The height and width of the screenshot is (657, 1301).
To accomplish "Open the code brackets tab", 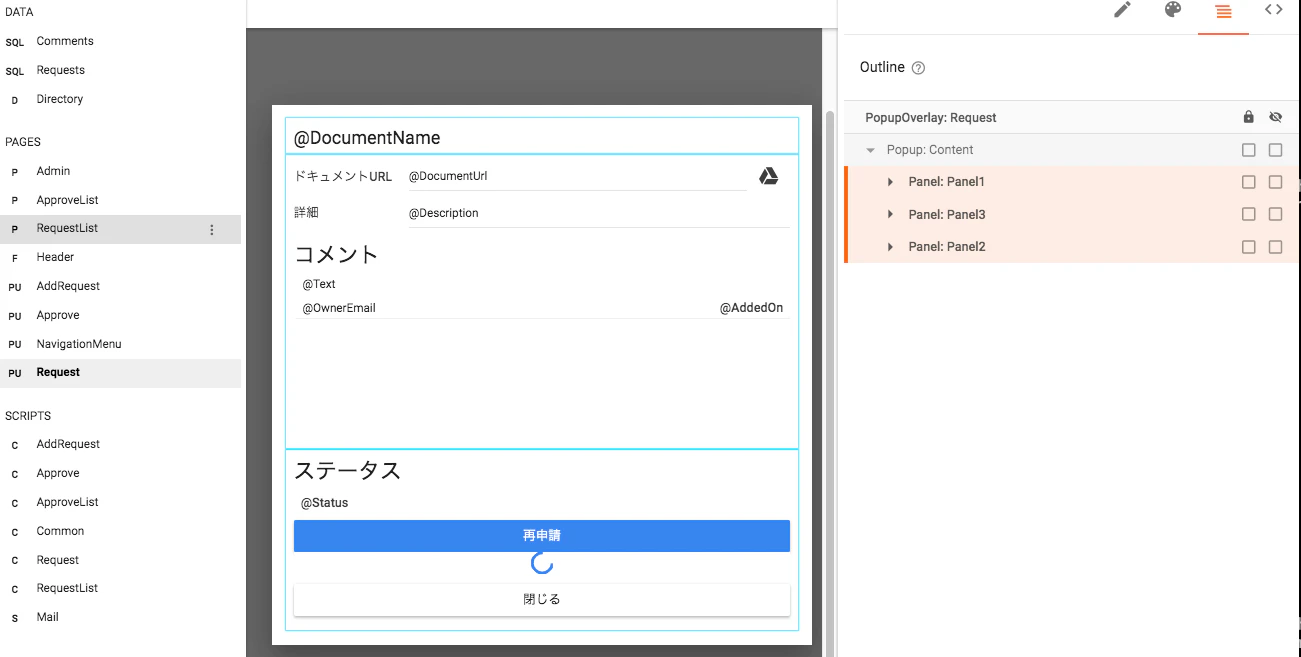I will (x=1274, y=10).
